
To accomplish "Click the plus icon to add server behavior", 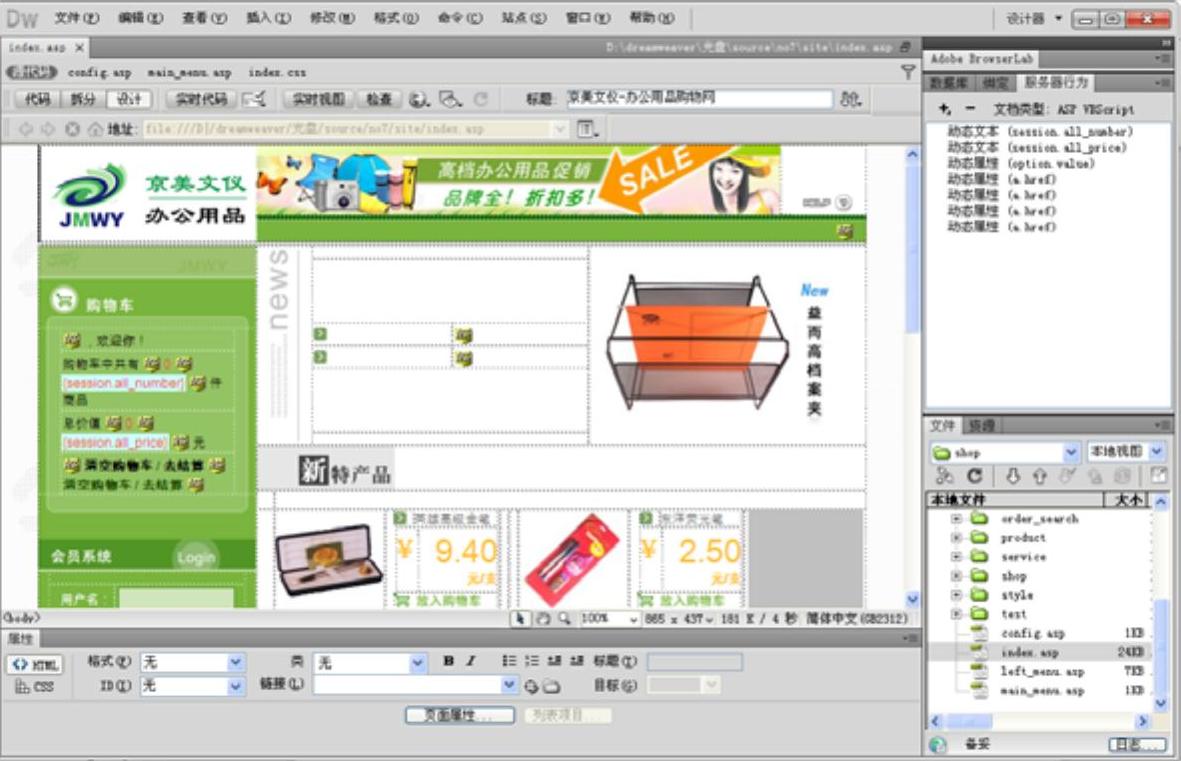I will pyautogui.click(x=944, y=109).
